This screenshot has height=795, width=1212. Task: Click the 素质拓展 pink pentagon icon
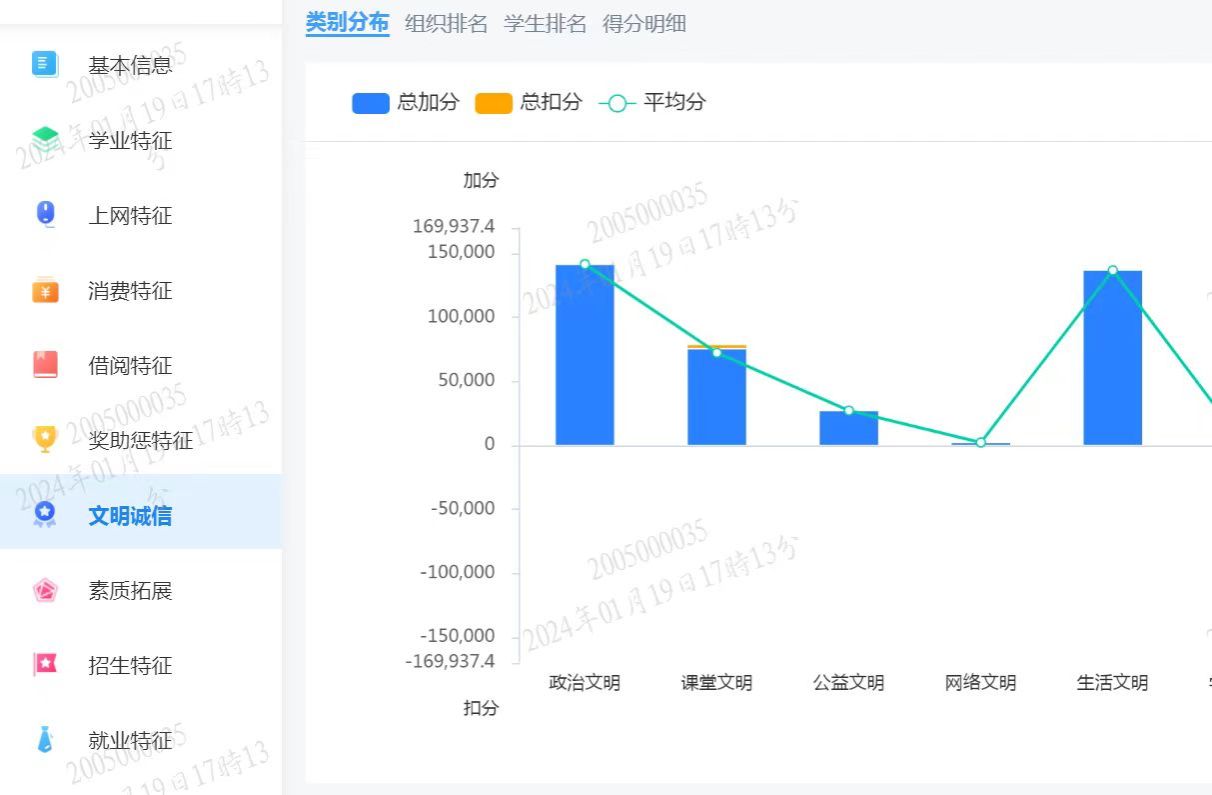tap(45, 590)
